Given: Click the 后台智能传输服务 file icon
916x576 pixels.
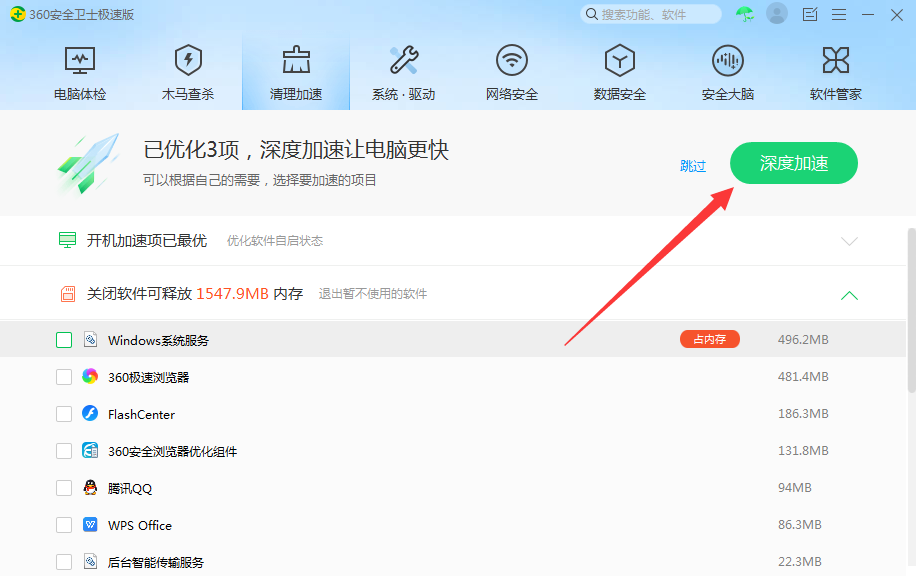Looking at the screenshot, I should pos(90,561).
